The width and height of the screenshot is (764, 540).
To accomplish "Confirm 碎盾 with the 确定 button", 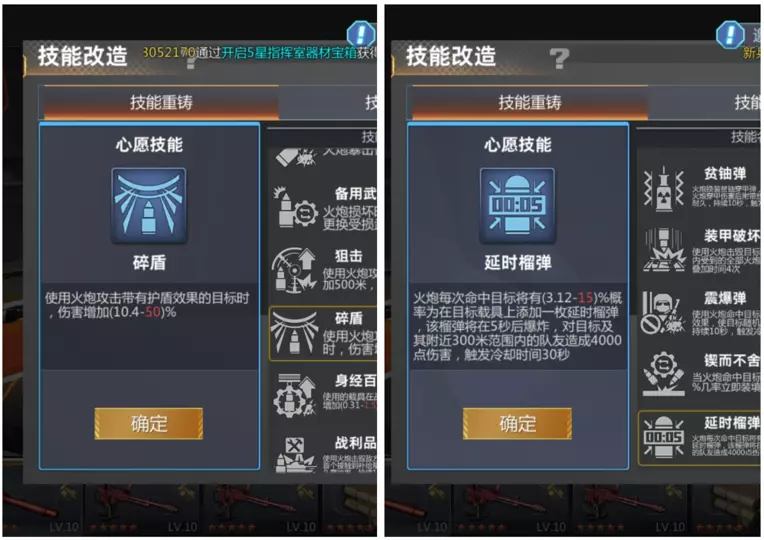I will (149, 424).
